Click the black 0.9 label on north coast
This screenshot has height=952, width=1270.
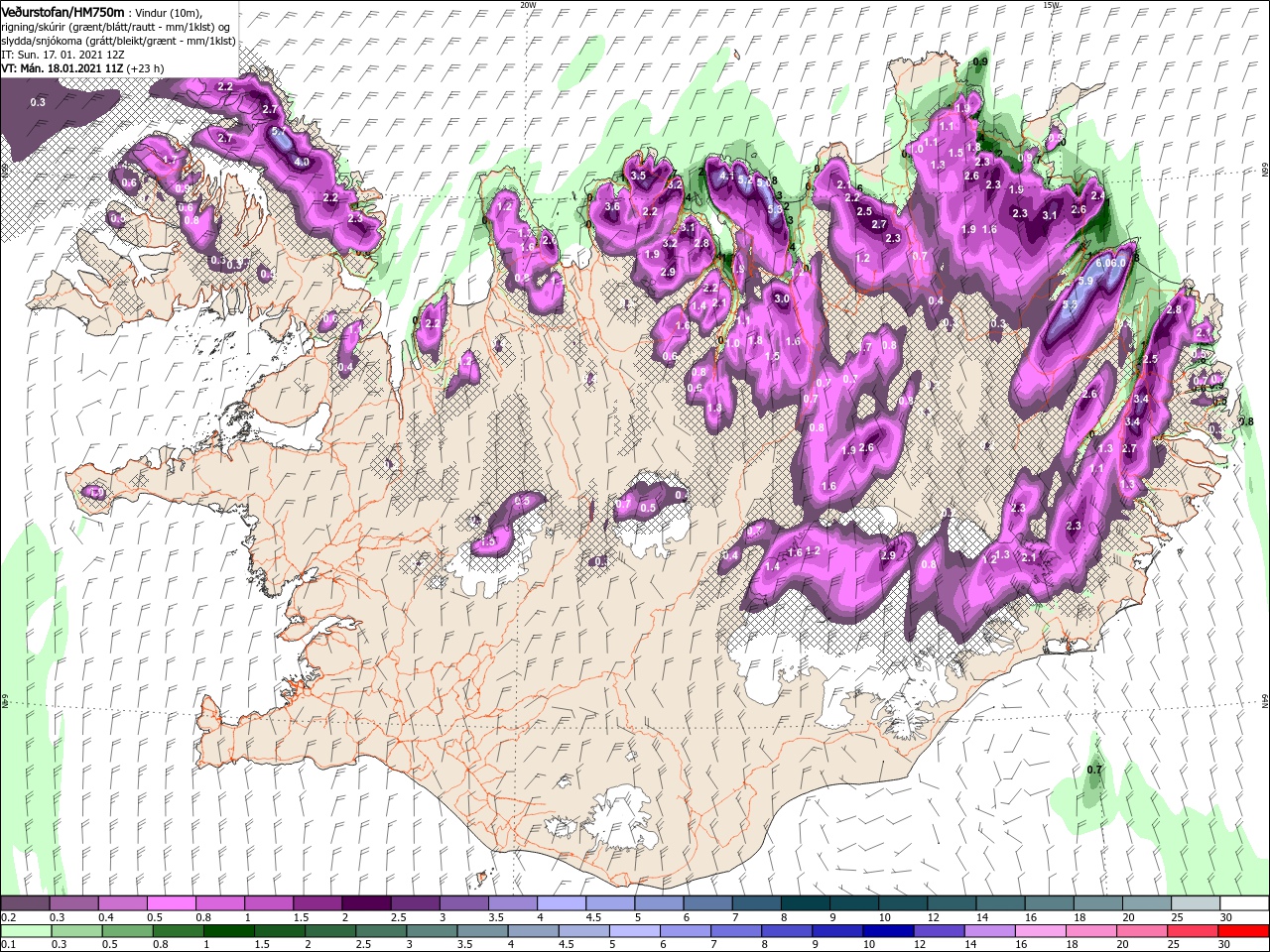pos(981,62)
